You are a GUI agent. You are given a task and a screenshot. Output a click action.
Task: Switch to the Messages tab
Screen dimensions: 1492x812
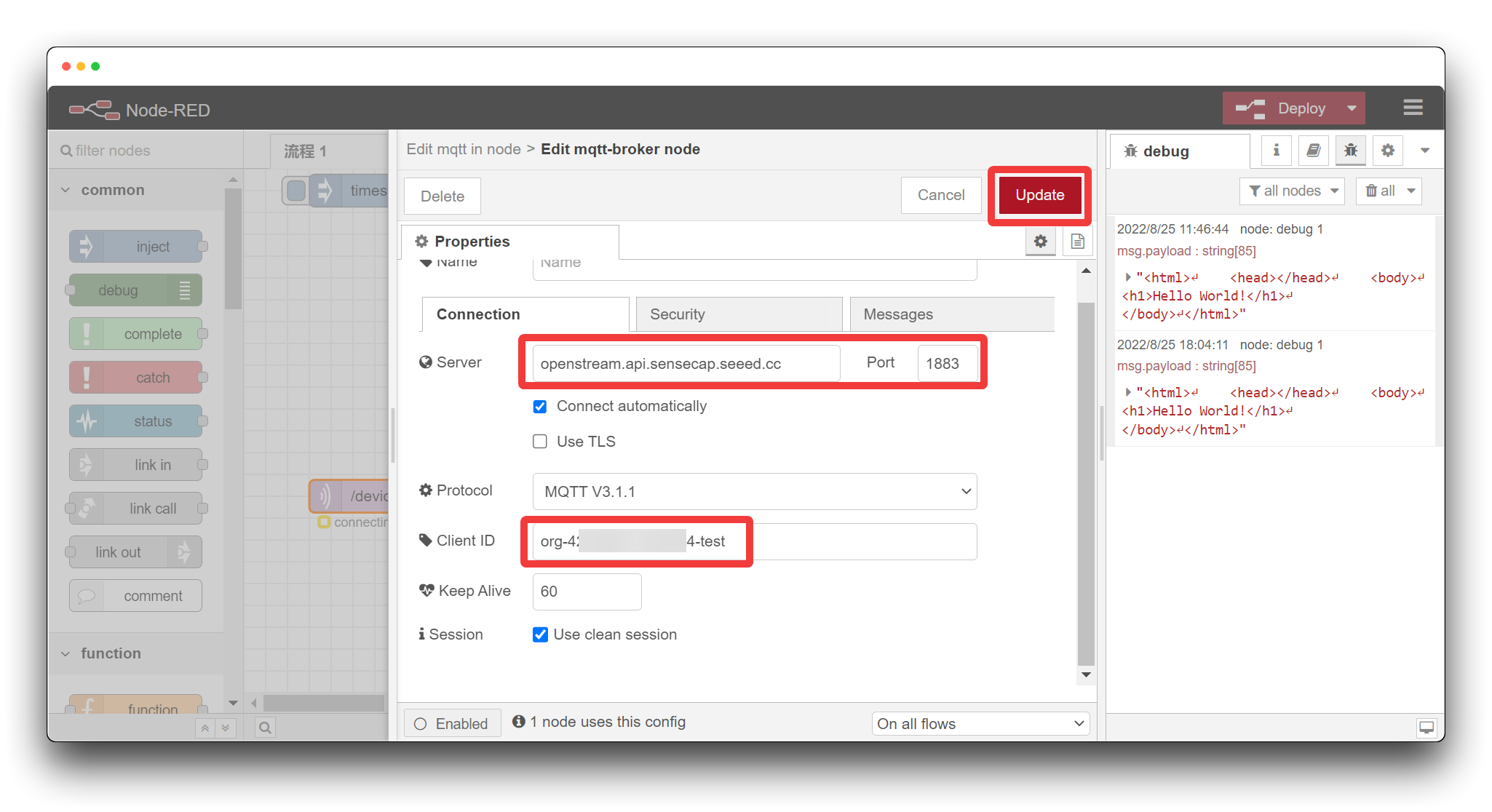(951, 314)
